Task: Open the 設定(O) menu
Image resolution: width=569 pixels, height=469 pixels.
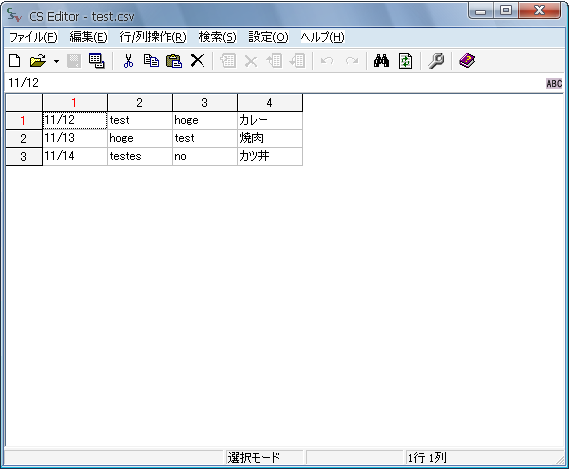Action: click(x=268, y=37)
